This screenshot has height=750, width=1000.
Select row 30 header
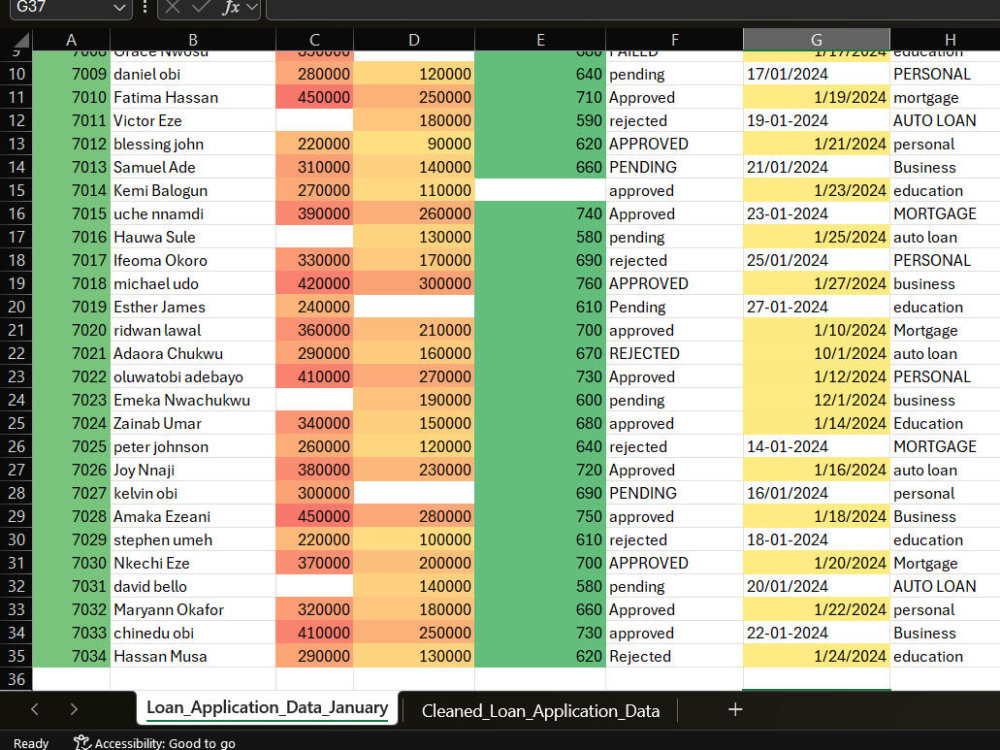pos(17,540)
